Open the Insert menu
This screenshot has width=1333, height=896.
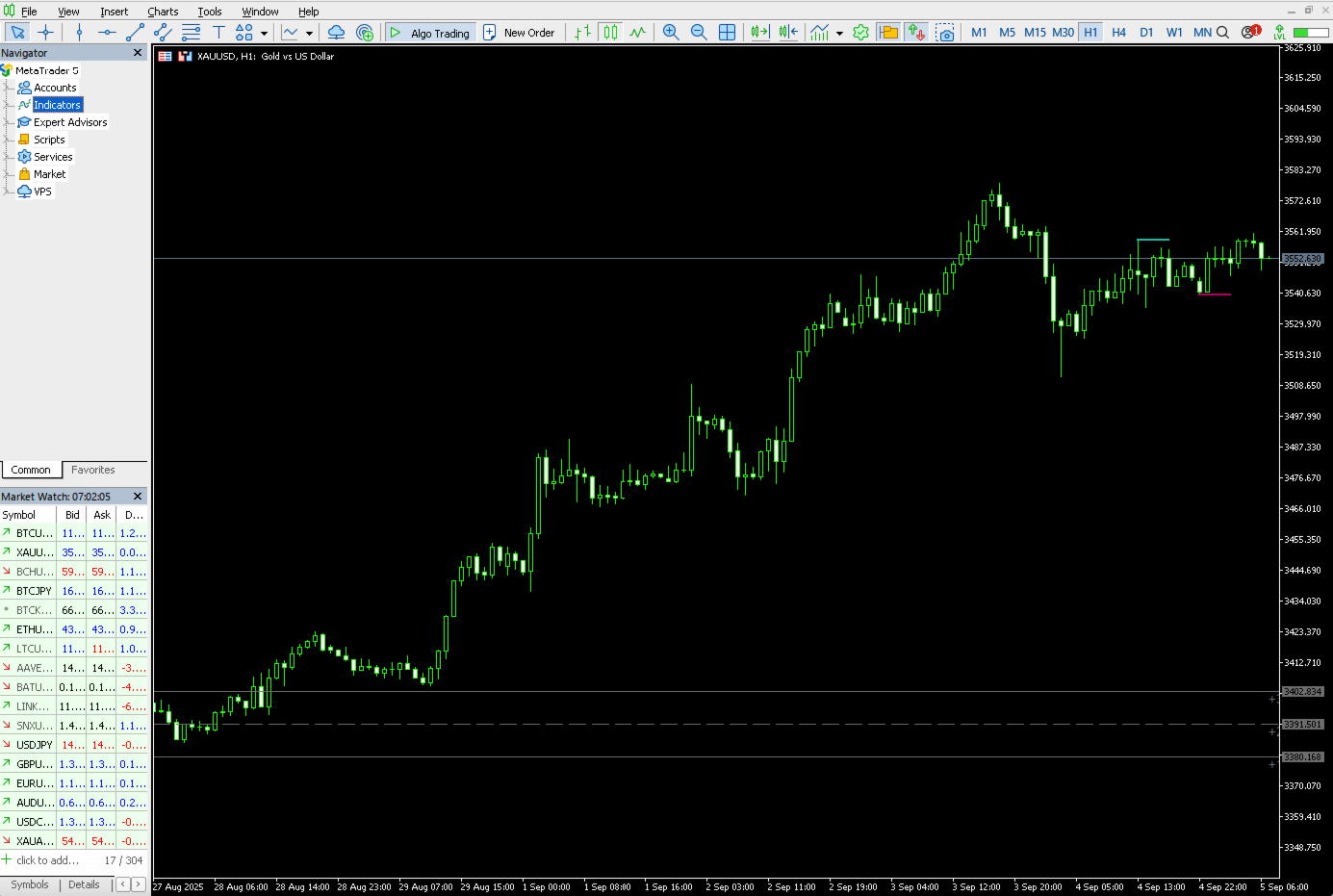pyautogui.click(x=114, y=12)
